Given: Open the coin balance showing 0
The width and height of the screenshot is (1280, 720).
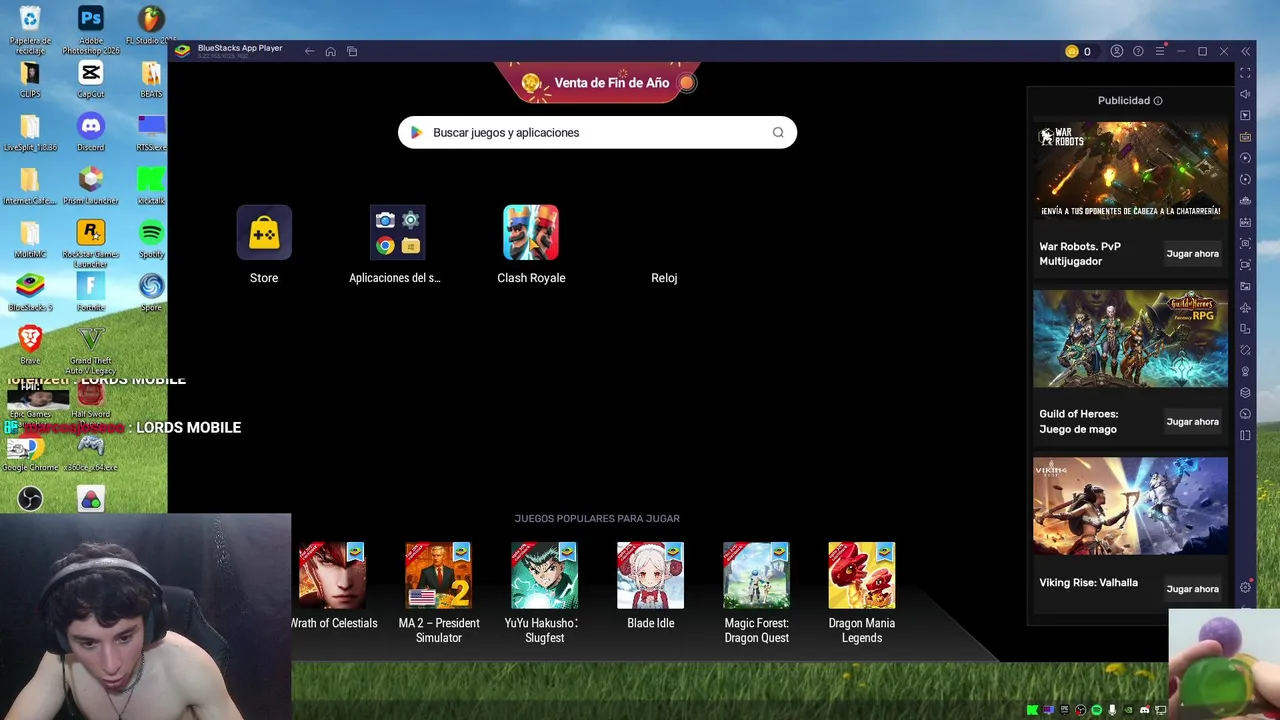Looking at the screenshot, I should pos(1078,51).
